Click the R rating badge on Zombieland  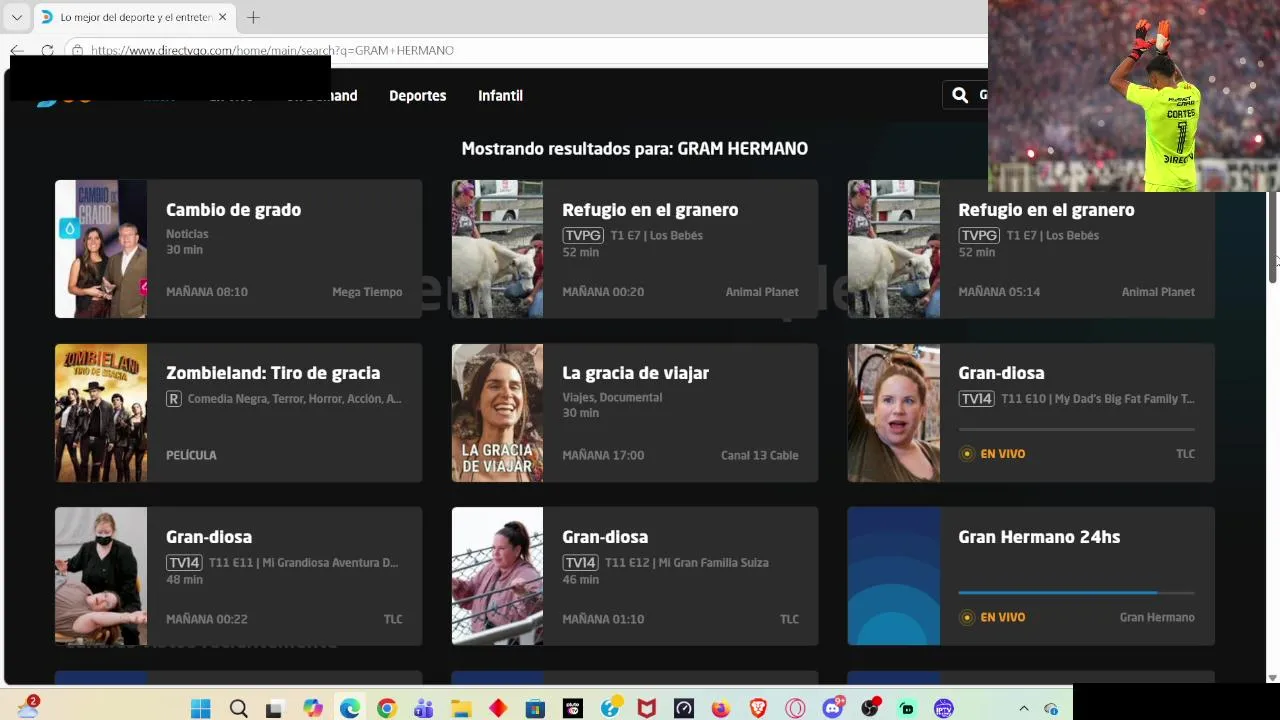pos(173,399)
